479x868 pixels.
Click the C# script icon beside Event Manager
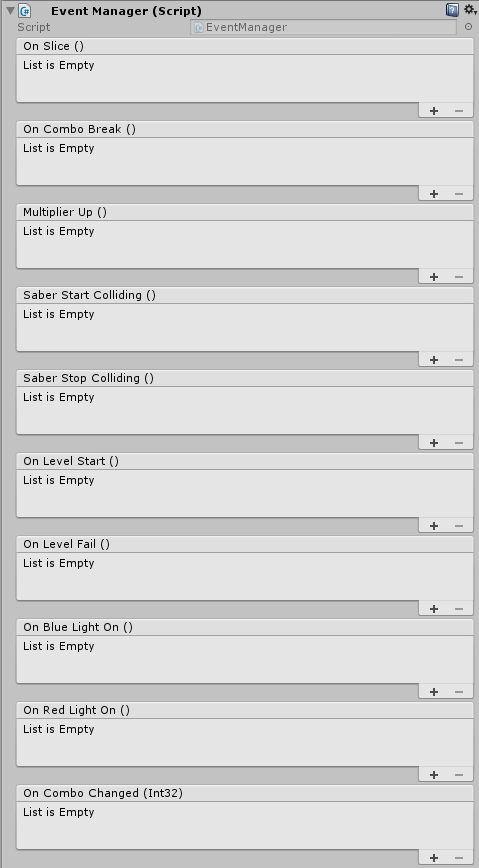click(x=24, y=11)
